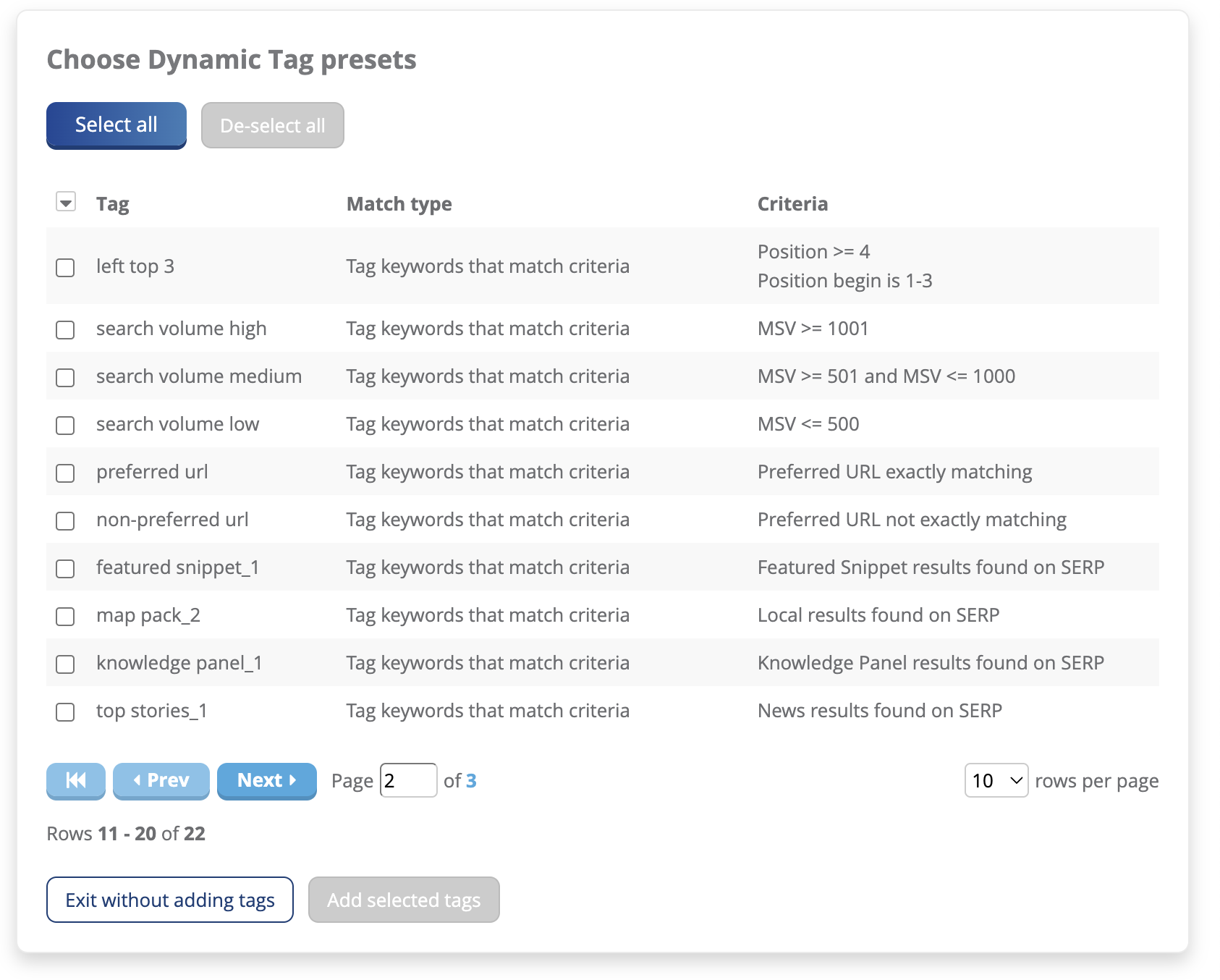Click the Add selected tags button
This screenshot has width=1220, height=980.
pyautogui.click(x=404, y=900)
